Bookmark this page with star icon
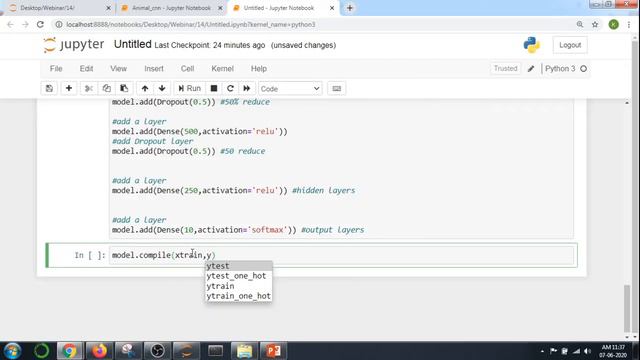Image resolution: width=640 pixels, height=360 pixels. [x=595, y=24]
